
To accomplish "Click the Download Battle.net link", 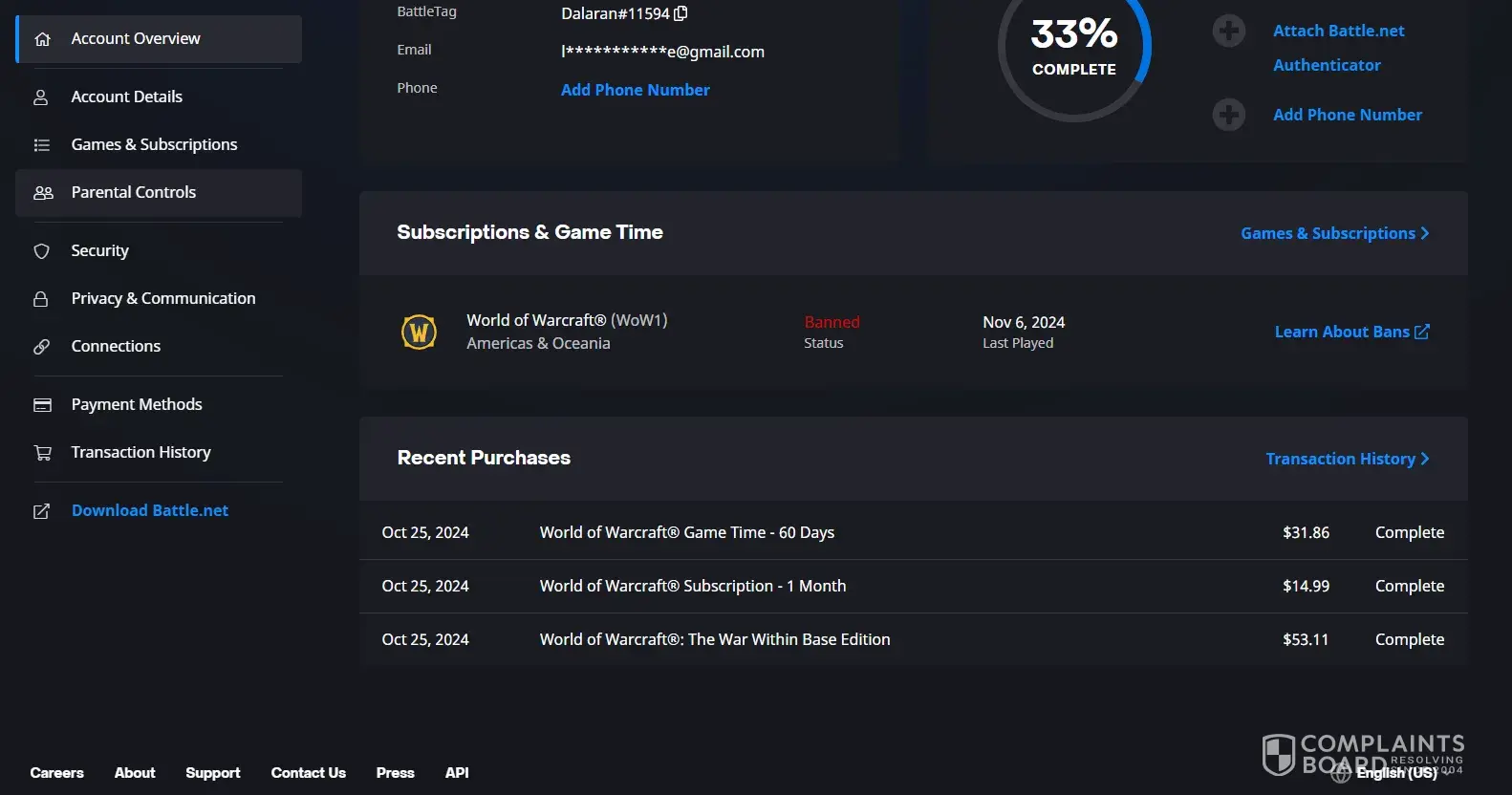I will pyautogui.click(x=150, y=510).
